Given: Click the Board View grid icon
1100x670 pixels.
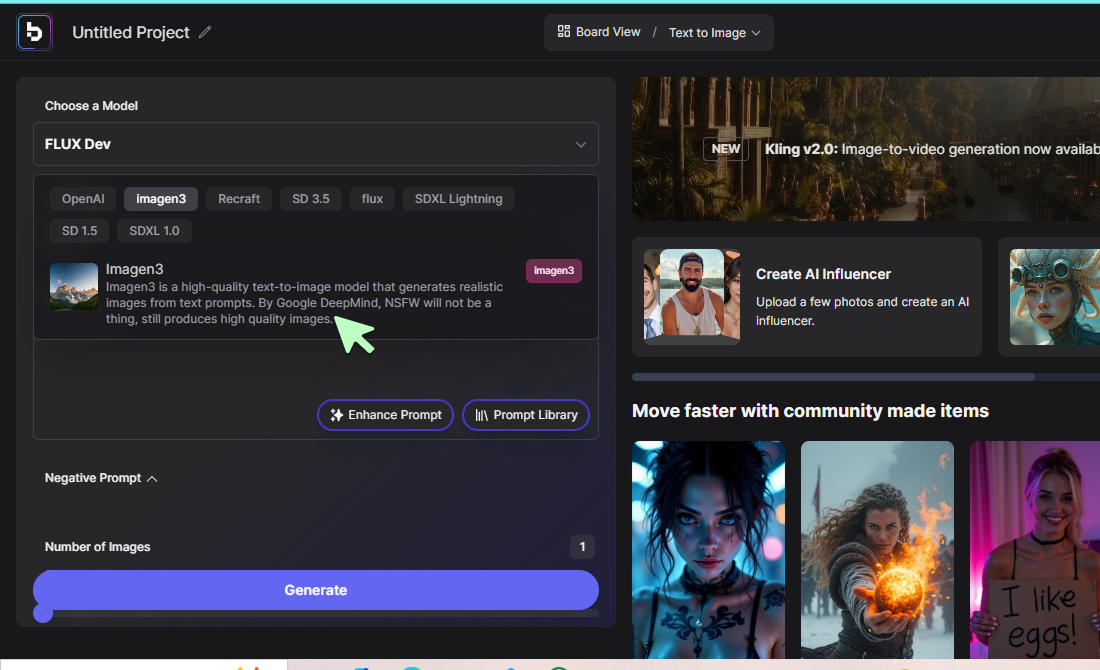Looking at the screenshot, I should coord(564,32).
